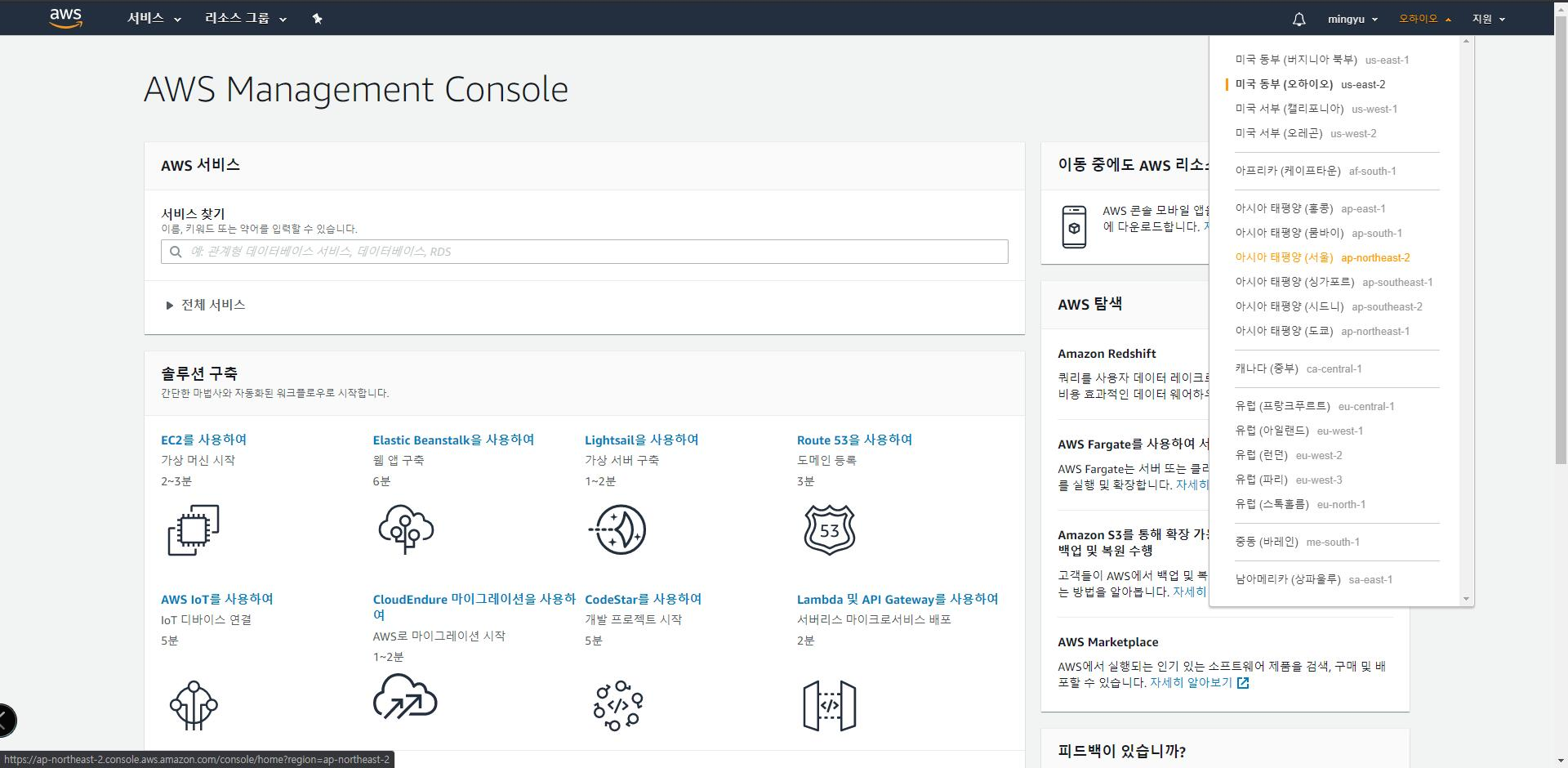Click the Lambda API Gateway icon
Viewport: 1568px width, 768px height.
coord(830,705)
